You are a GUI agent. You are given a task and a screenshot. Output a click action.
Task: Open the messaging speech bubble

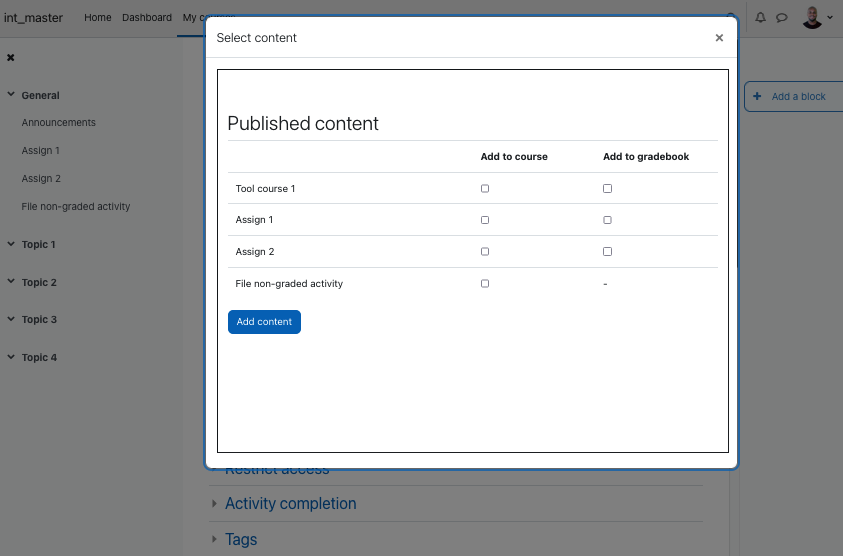(x=782, y=18)
